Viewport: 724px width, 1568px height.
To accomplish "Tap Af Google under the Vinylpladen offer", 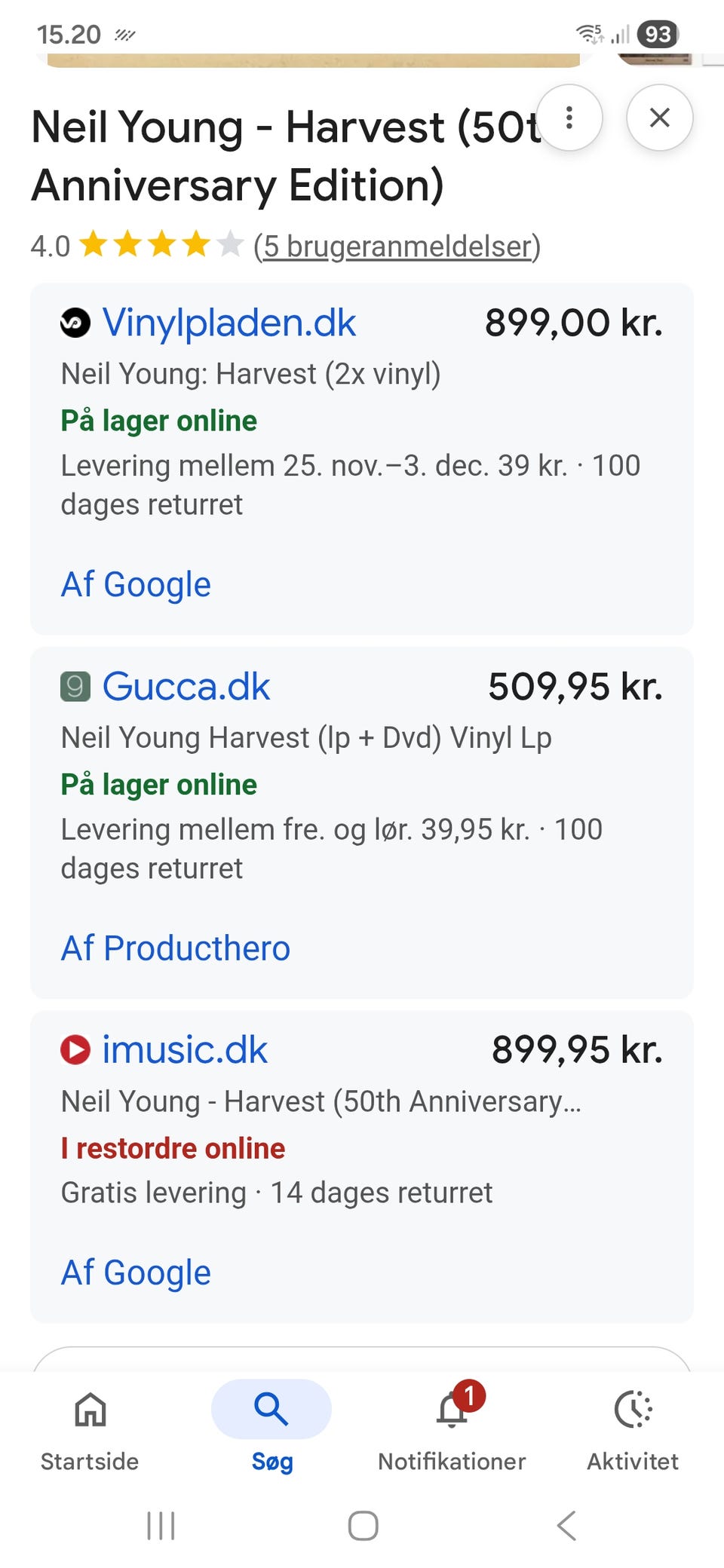I will pos(136,584).
